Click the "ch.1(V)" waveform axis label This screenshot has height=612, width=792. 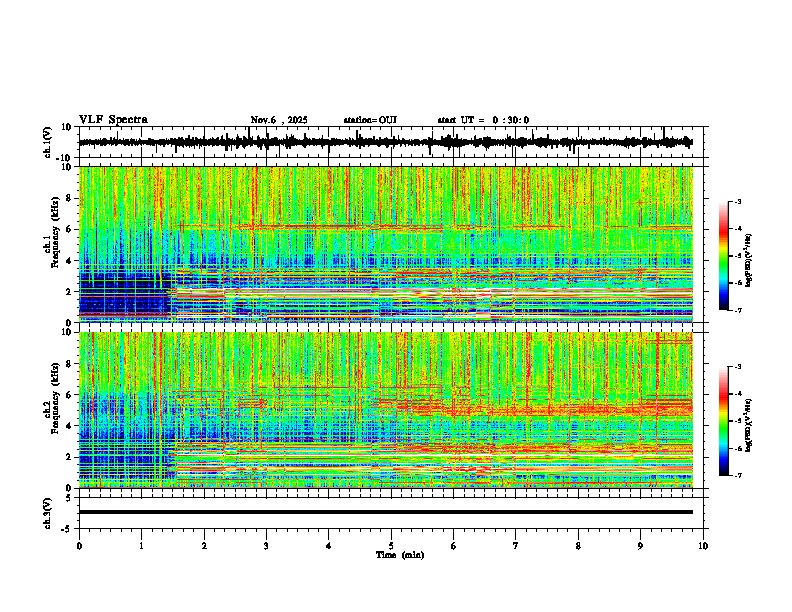pos(48,142)
